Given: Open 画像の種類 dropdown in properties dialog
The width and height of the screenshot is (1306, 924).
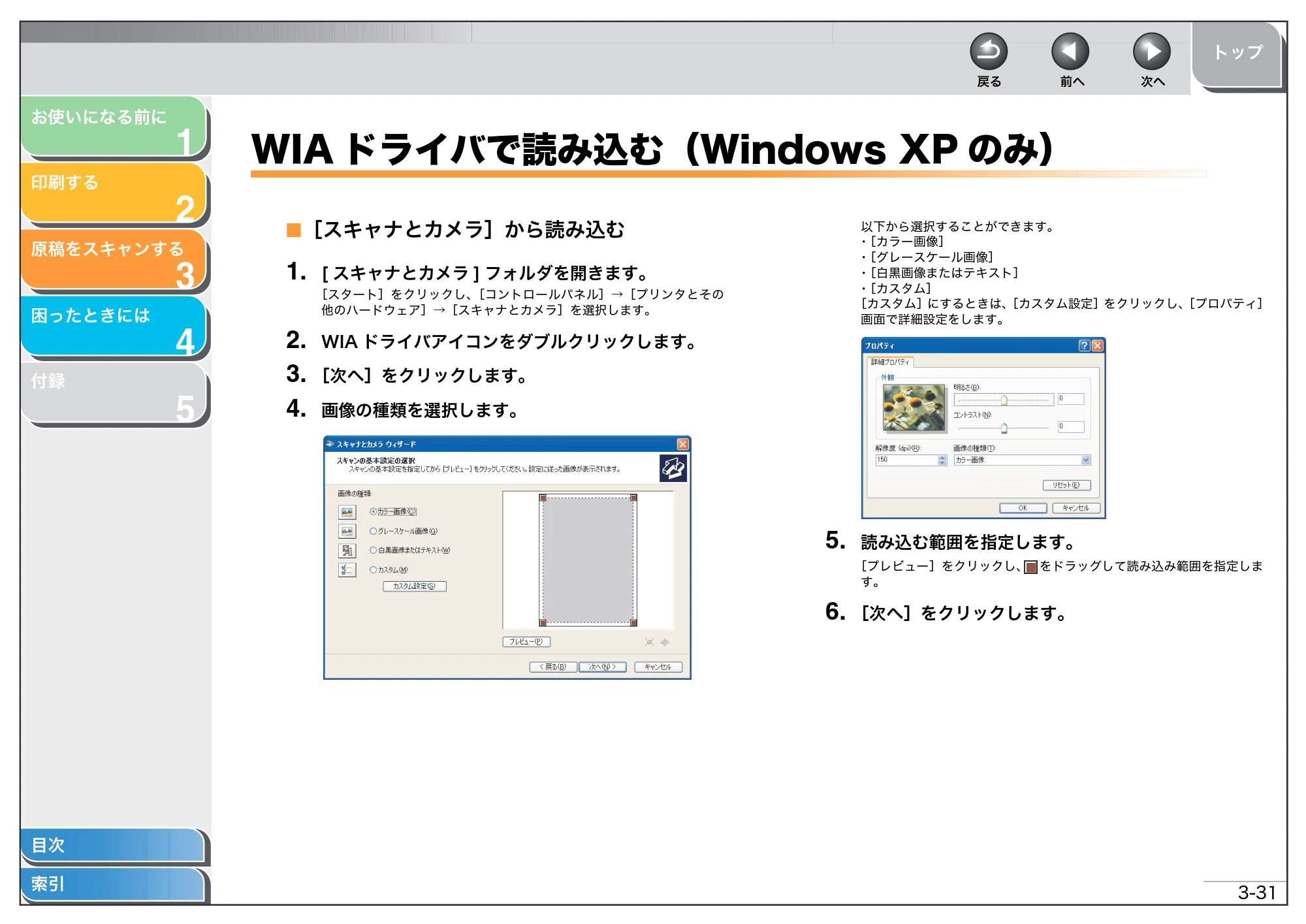Looking at the screenshot, I should point(1022,460).
